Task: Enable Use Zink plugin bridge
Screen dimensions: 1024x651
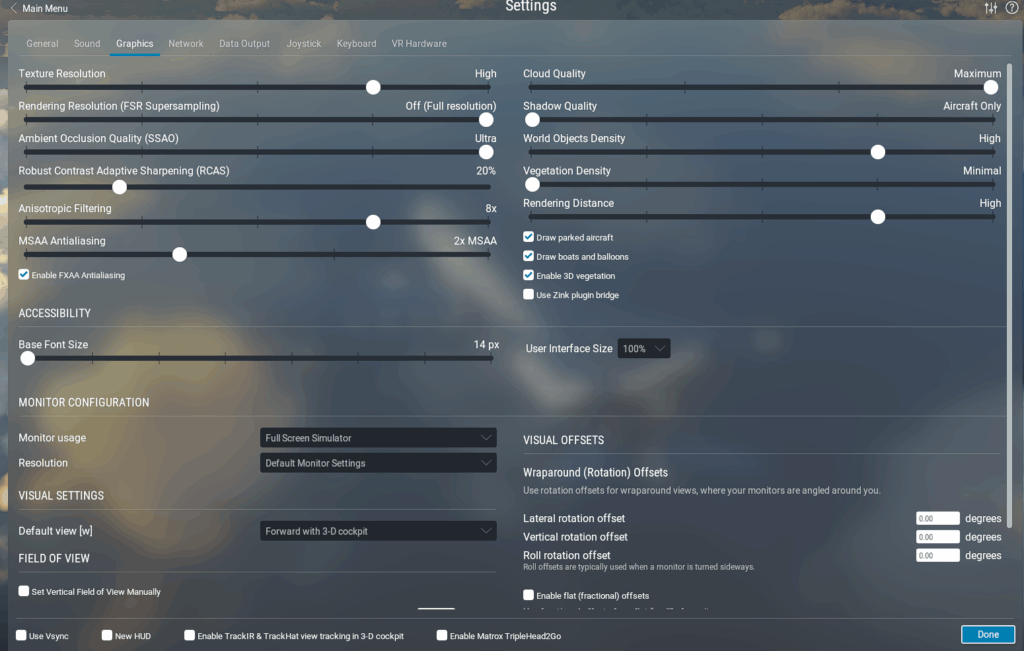Action: (528, 294)
